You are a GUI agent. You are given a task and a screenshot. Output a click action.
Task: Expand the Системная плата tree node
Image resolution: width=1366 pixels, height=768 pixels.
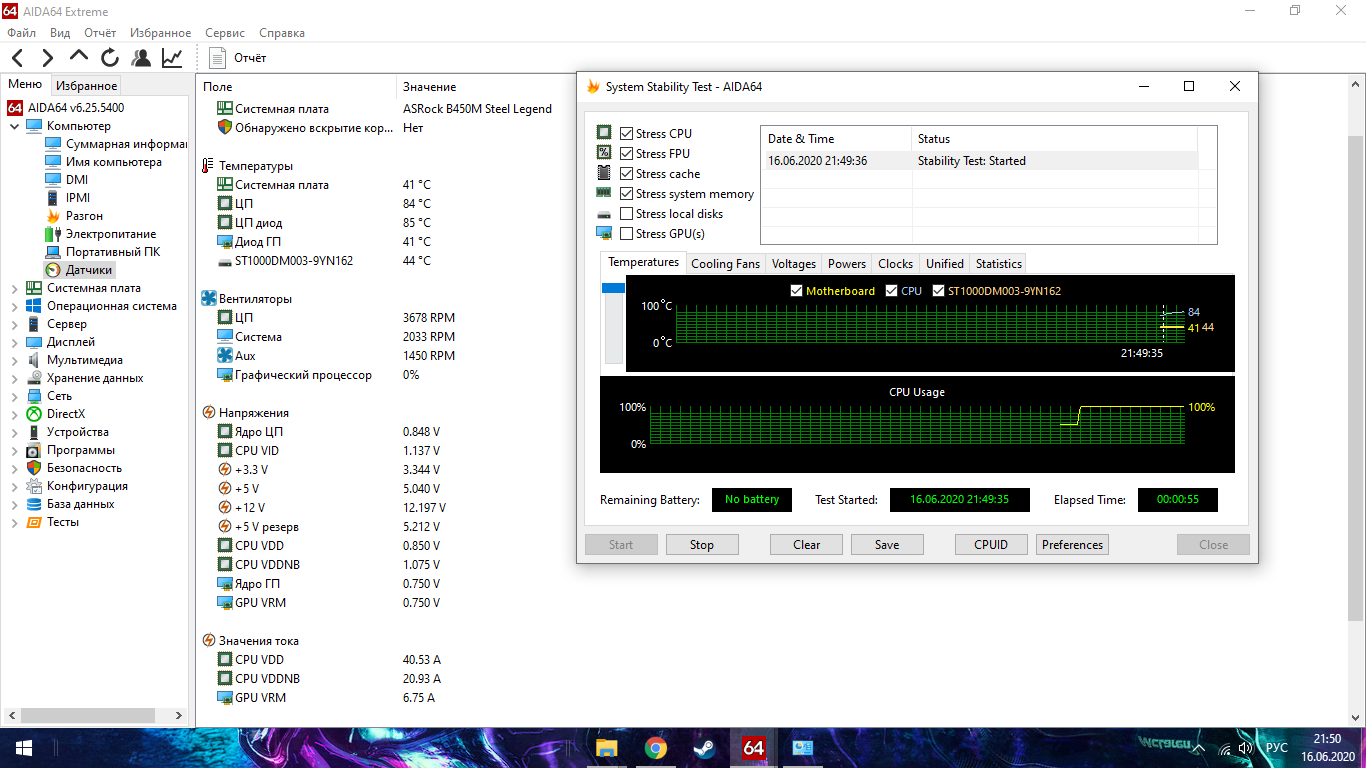(15, 288)
